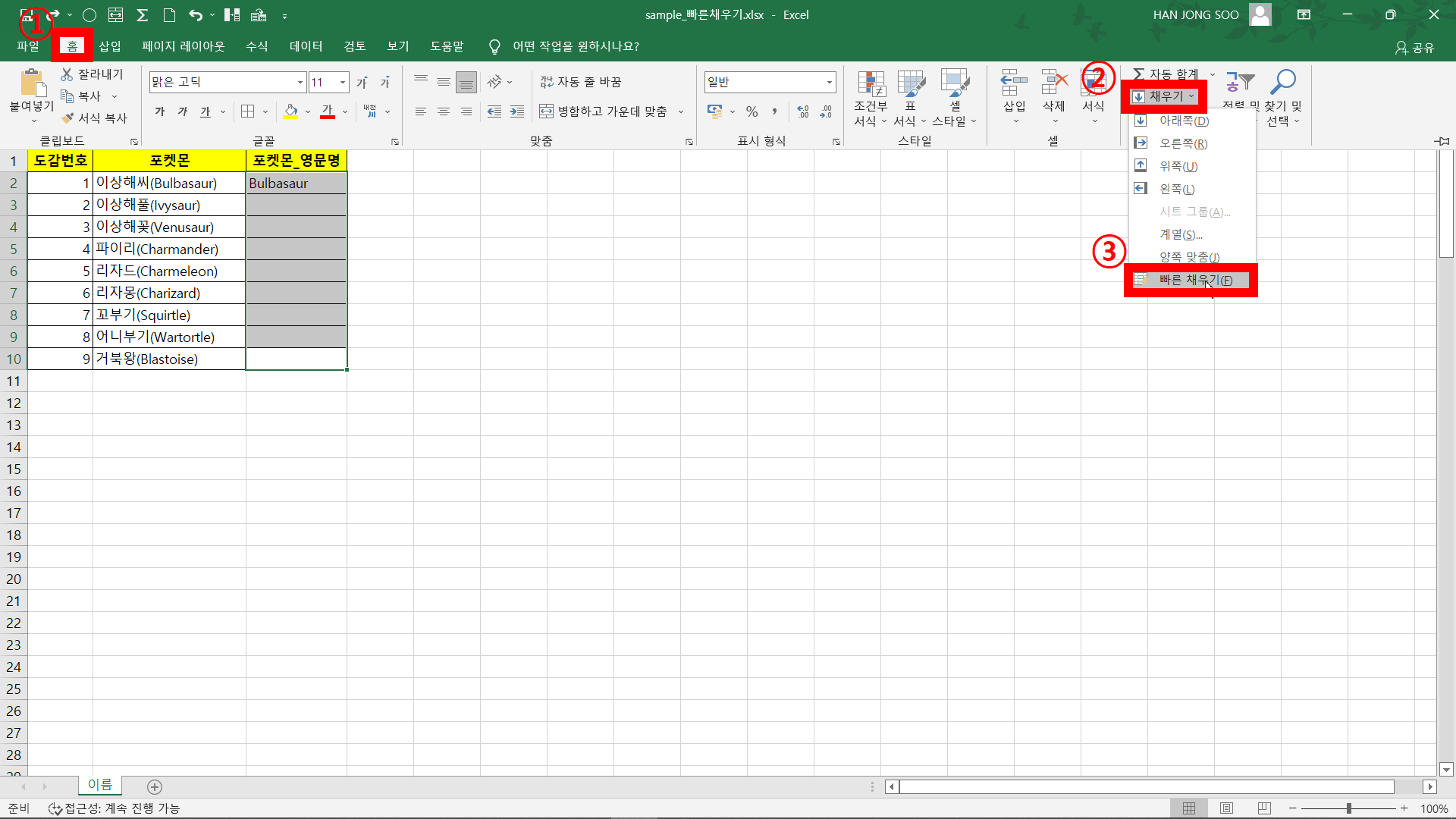The height and width of the screenshot is (819, 1456).
Task: Open Find & Select magnifier icon
Action: (x=1283, y=82)
